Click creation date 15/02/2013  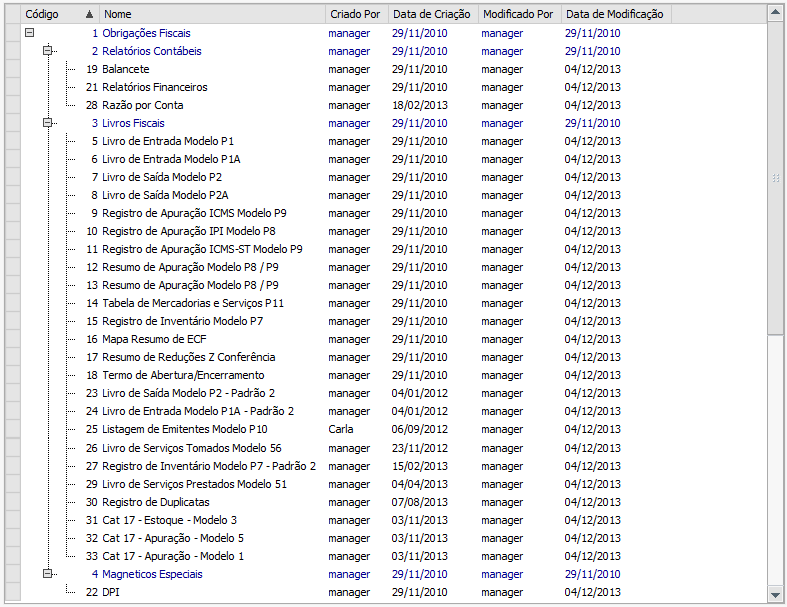420,466
